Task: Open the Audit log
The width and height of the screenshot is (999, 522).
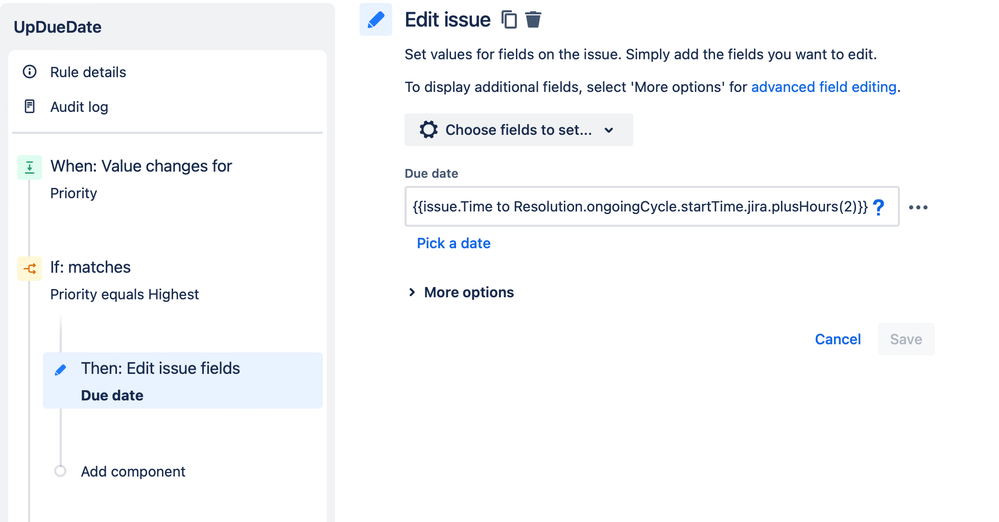Action: click(x=79, y=107)
